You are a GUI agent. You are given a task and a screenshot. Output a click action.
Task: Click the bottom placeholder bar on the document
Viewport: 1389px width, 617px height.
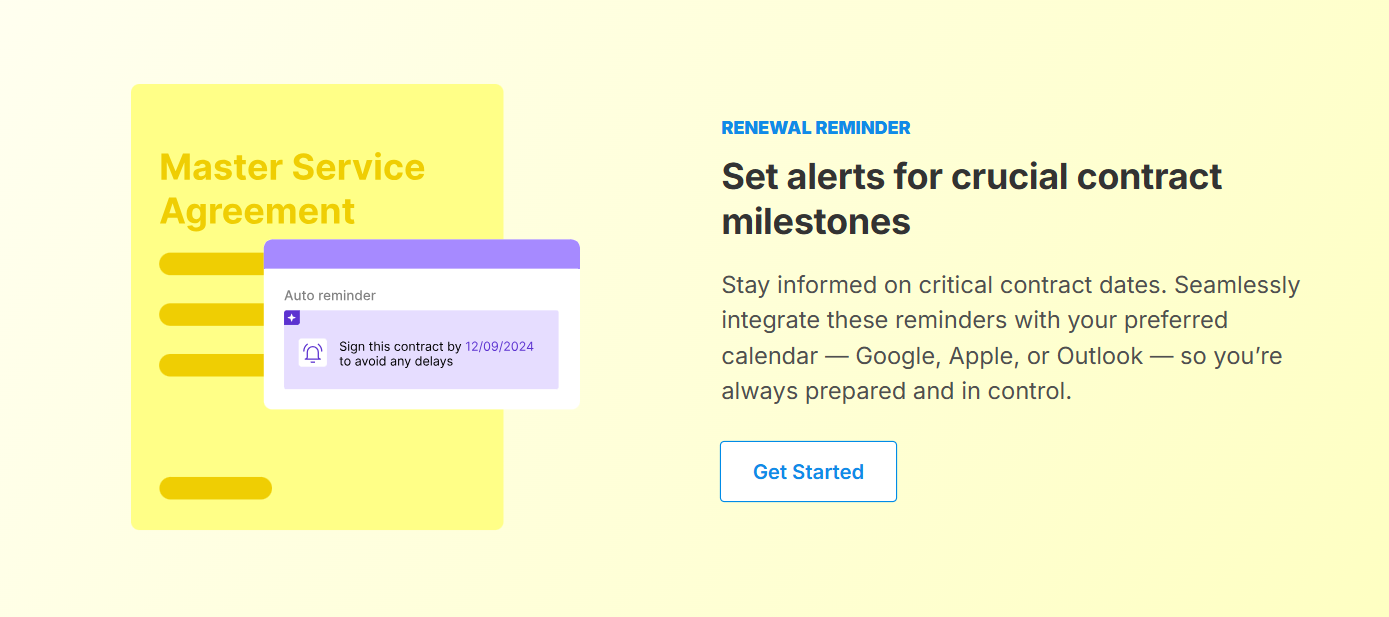tap(215, 488)
